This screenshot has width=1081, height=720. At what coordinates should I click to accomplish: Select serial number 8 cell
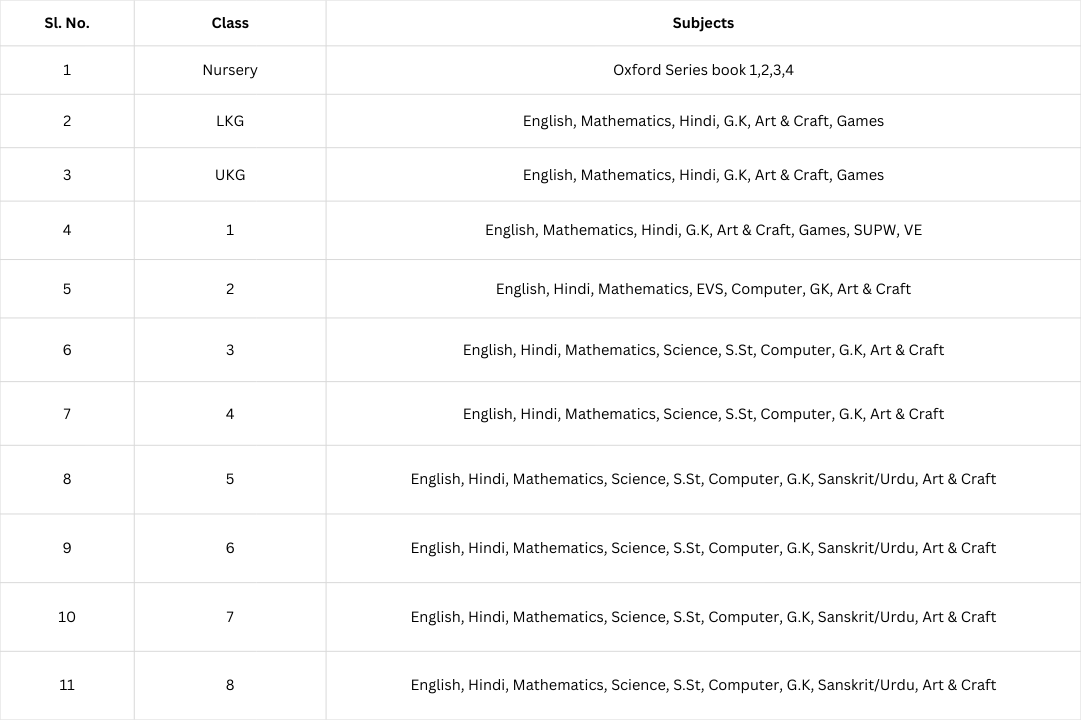point(67,479)
